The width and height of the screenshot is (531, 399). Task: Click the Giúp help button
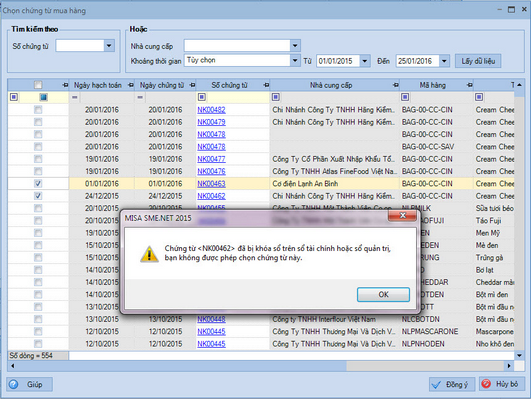pyautogui.click(x=29, y=384)
